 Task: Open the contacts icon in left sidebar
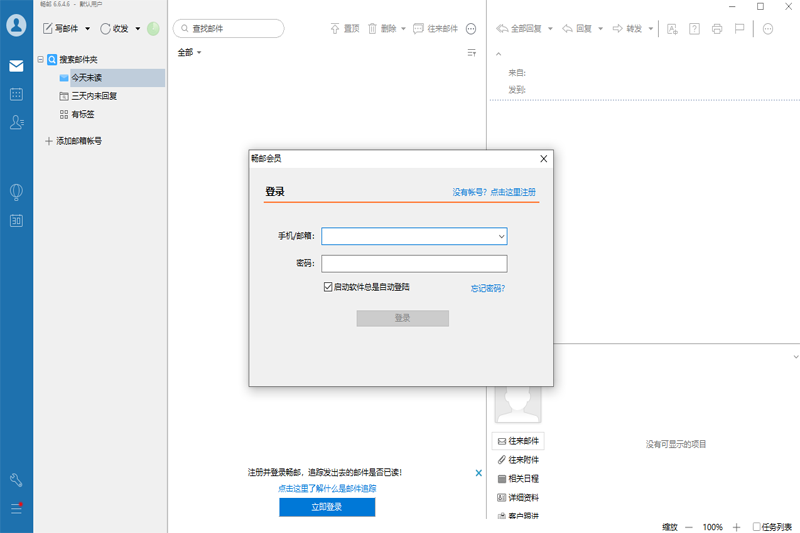(x=16, y=122)
